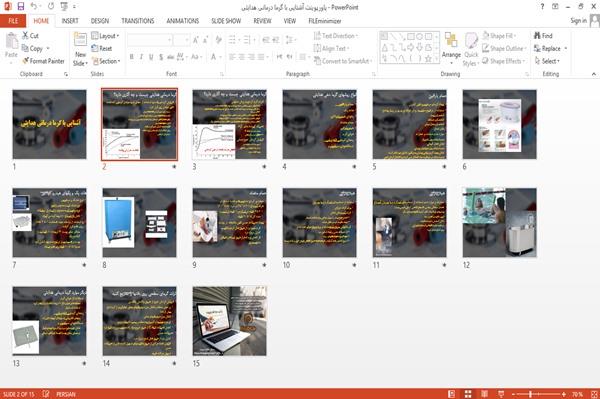Open the Select dropdown in Editing

coord(547,61)
